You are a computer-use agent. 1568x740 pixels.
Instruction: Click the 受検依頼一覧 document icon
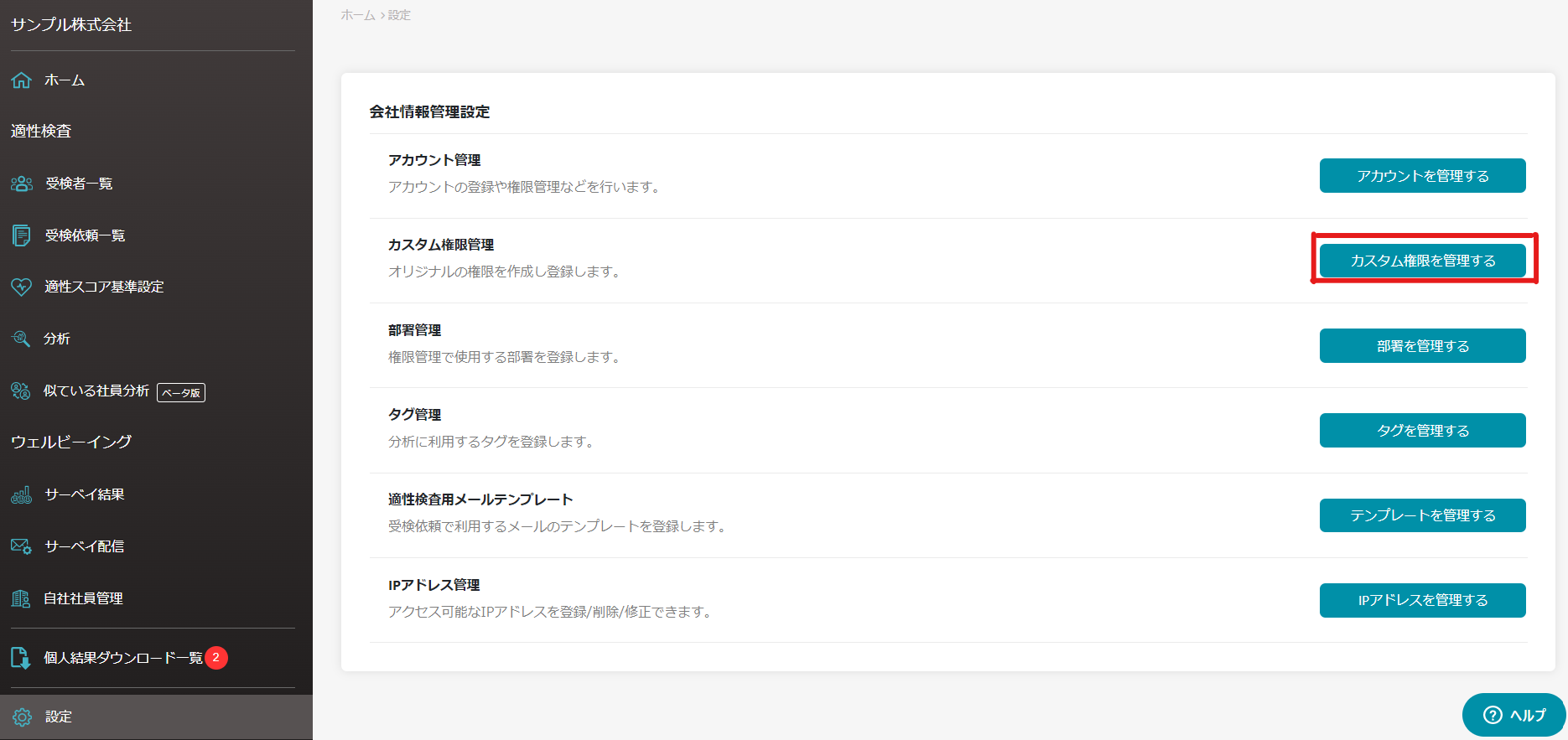point(22,235)
